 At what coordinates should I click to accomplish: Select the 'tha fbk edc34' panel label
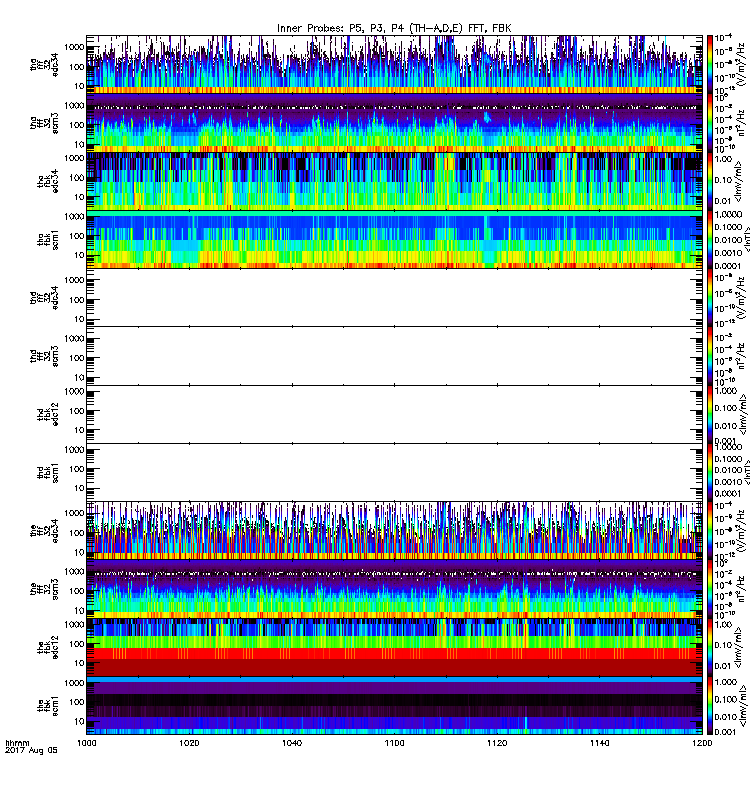(48, 182)
